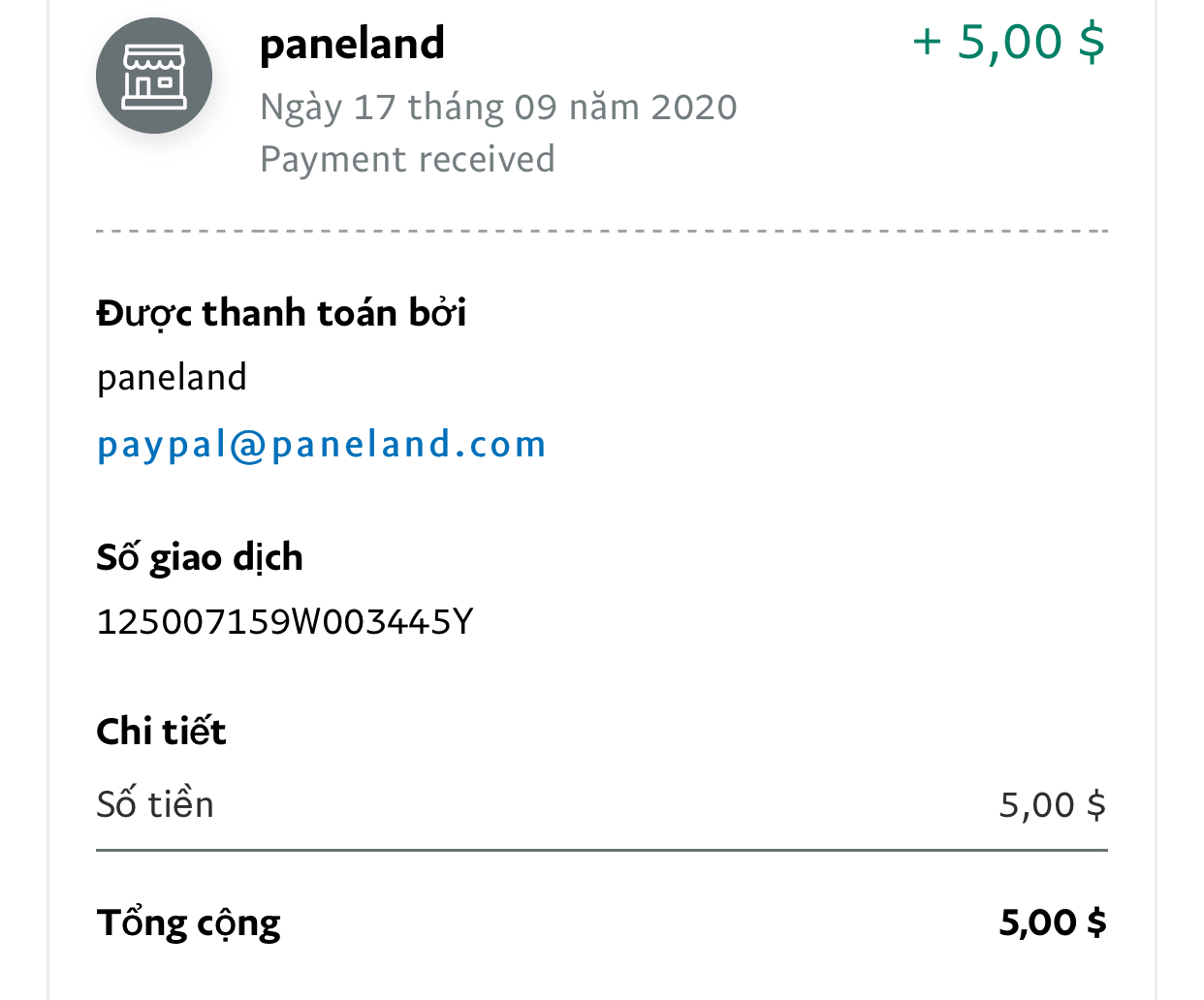Click the dollar sign in the green amount
The height and width of the screenshot is (1000, 1204).
(x=1092, y=42)
